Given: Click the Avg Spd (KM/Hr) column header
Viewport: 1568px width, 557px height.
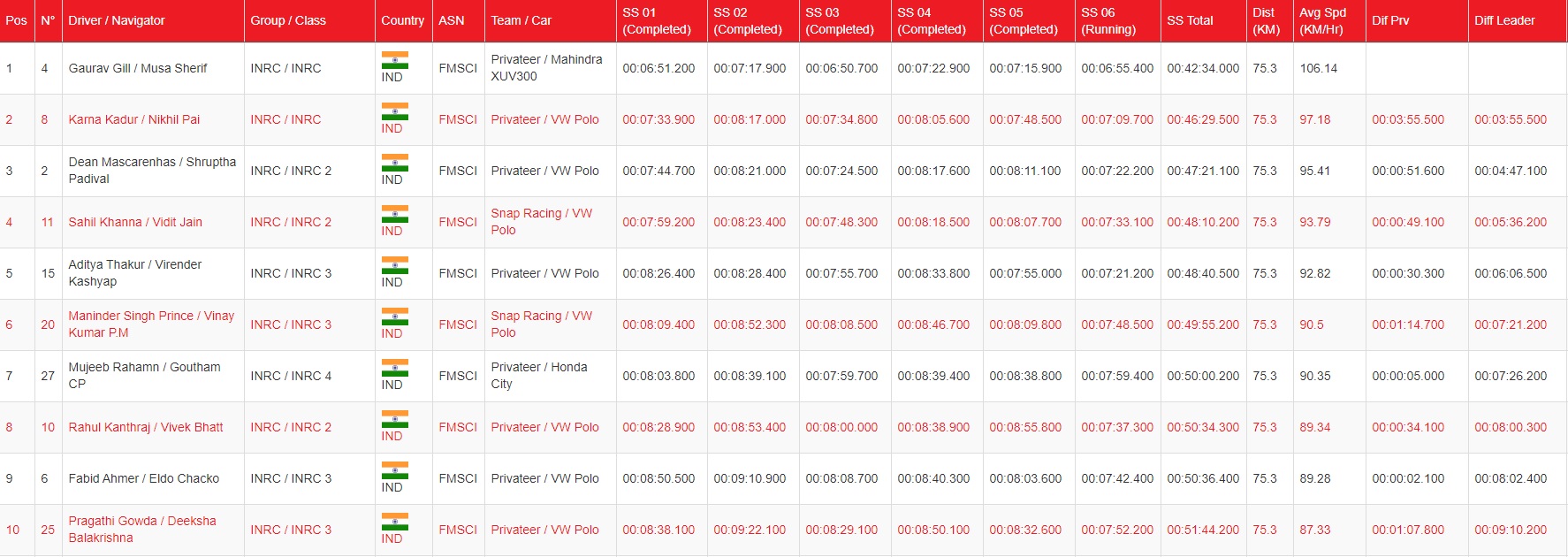Looking at the screenshot, I should pos(1322,20).
